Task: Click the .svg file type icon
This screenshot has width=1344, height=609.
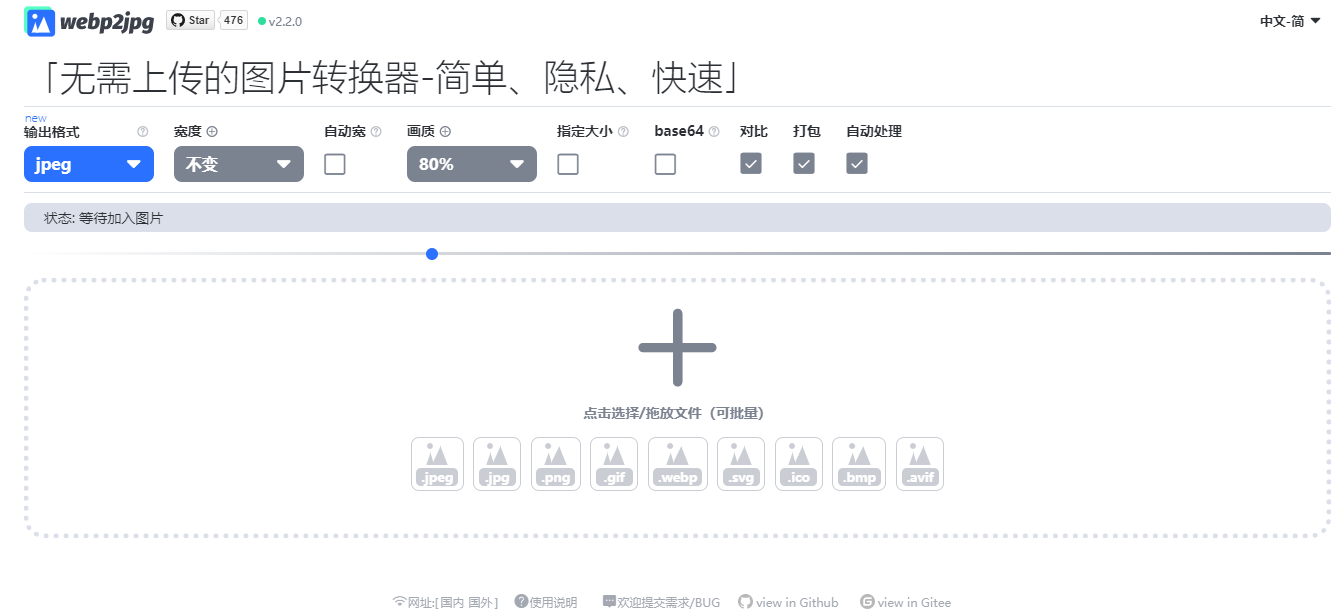Action: coord(740,463)
